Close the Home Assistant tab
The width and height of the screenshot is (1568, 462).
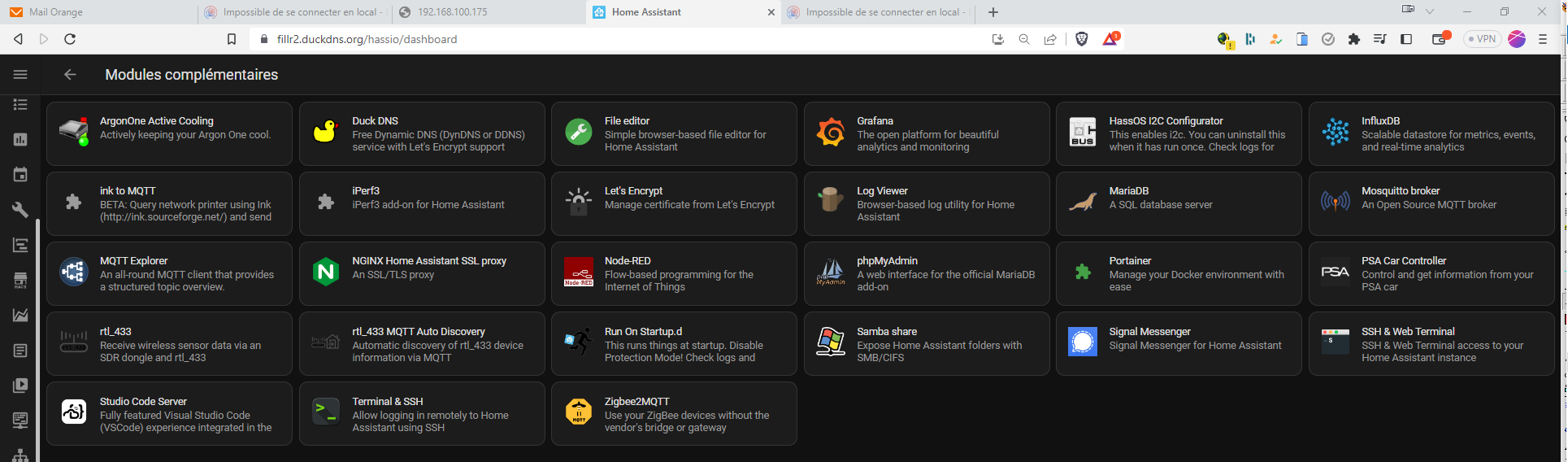tap(771, 12)
